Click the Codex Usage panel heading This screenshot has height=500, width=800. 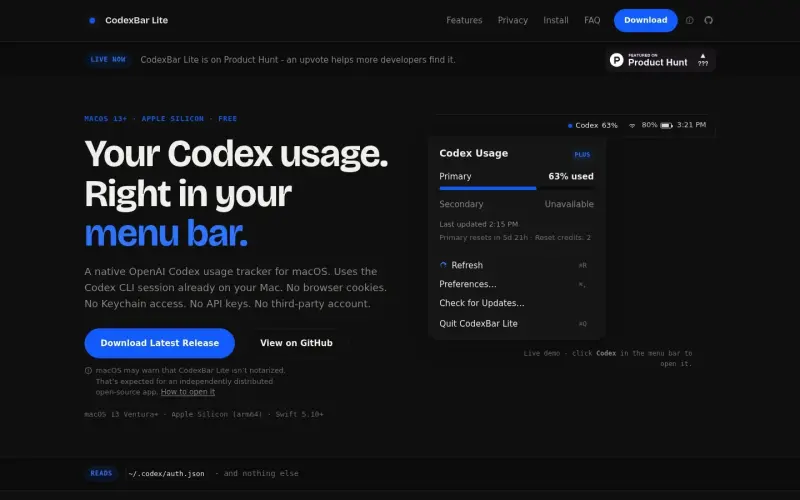(473, 153)
